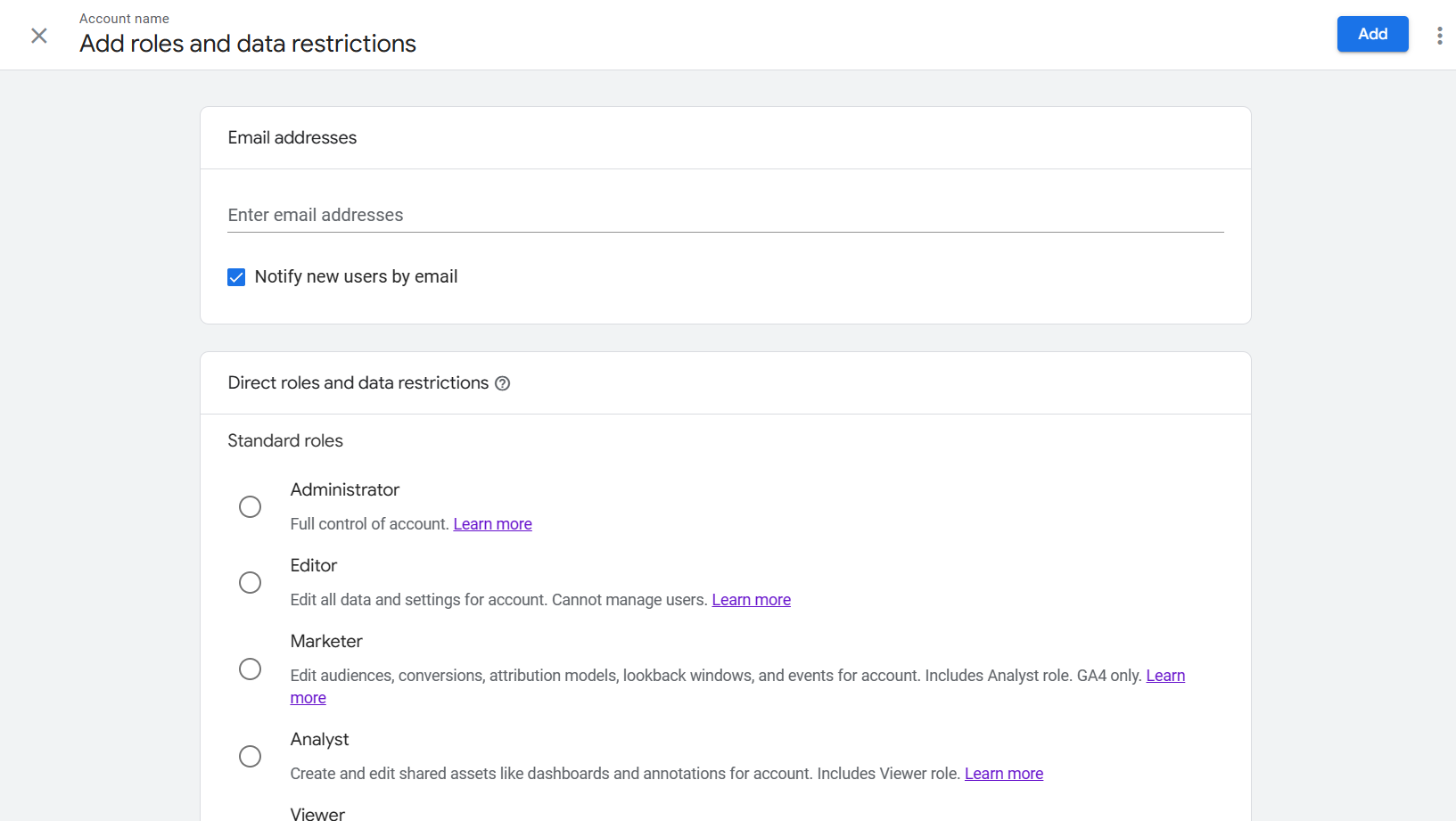
Task: Click the 'Analyst' role title text
Action: click(x=319, y=739)
